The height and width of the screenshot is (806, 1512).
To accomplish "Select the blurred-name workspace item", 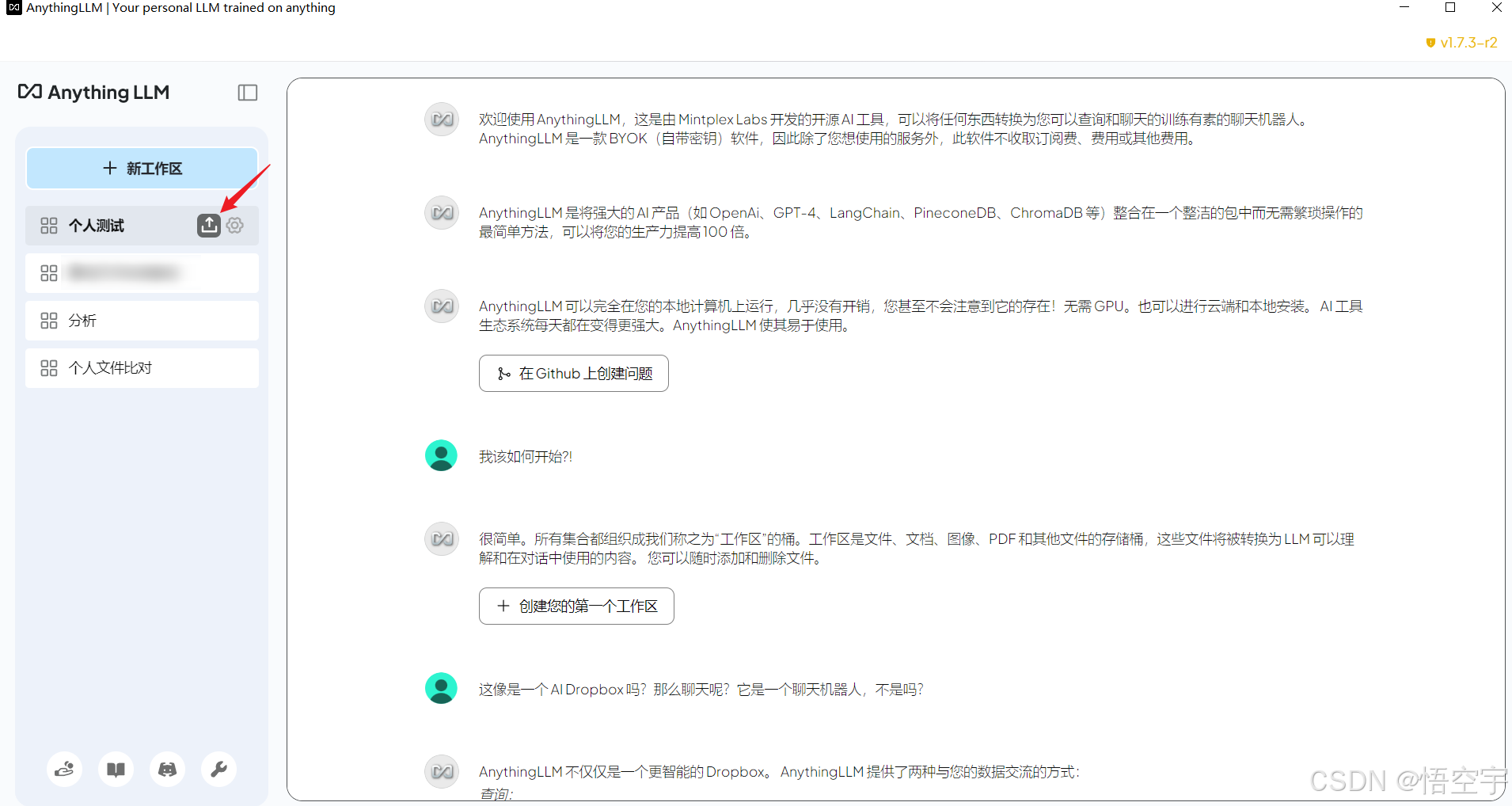I will (142, 273).
